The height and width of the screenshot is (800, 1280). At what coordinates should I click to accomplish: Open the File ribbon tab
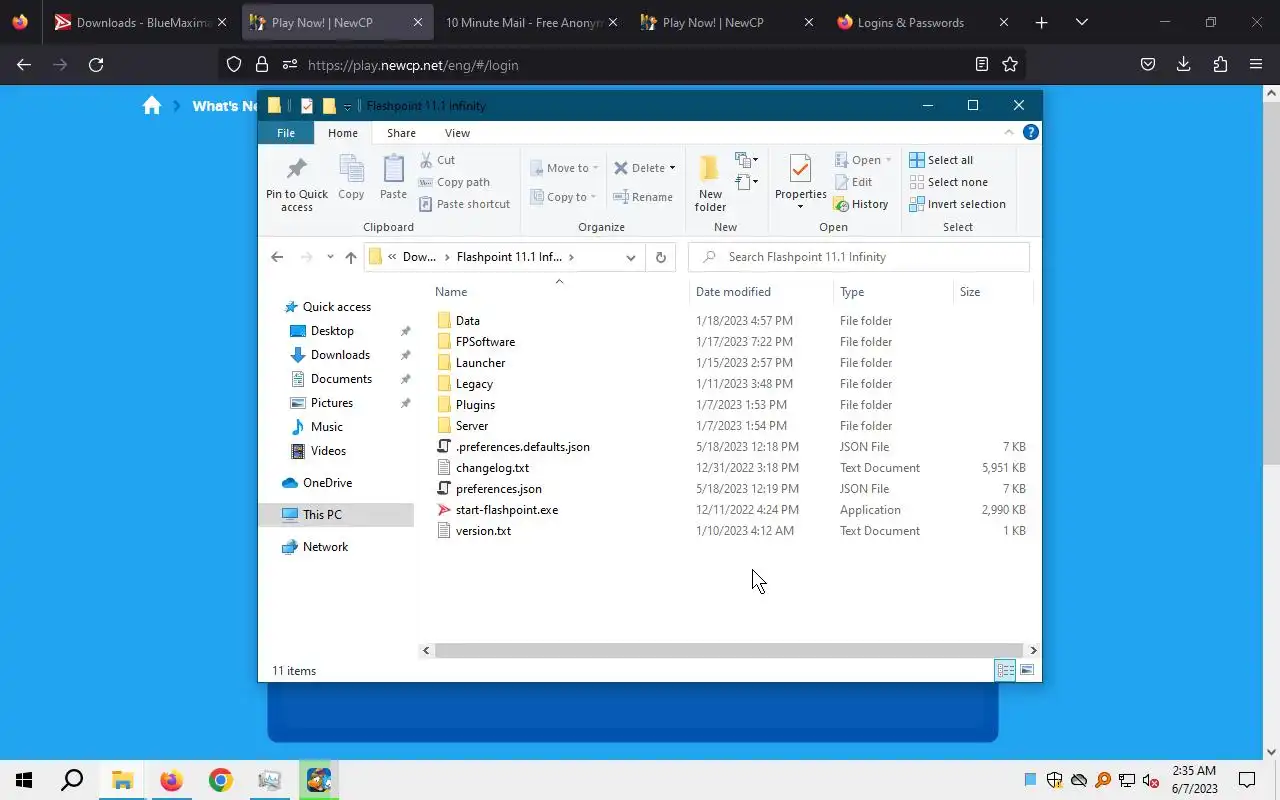tap(286, 133)
